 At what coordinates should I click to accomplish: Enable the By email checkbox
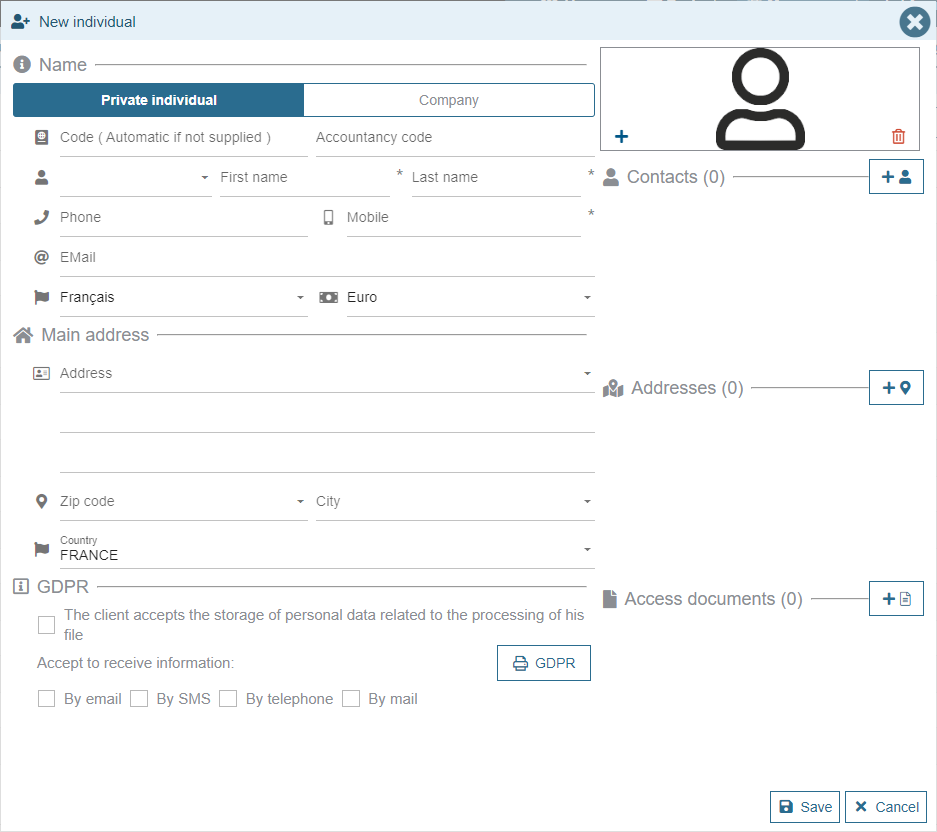(46, 699)
